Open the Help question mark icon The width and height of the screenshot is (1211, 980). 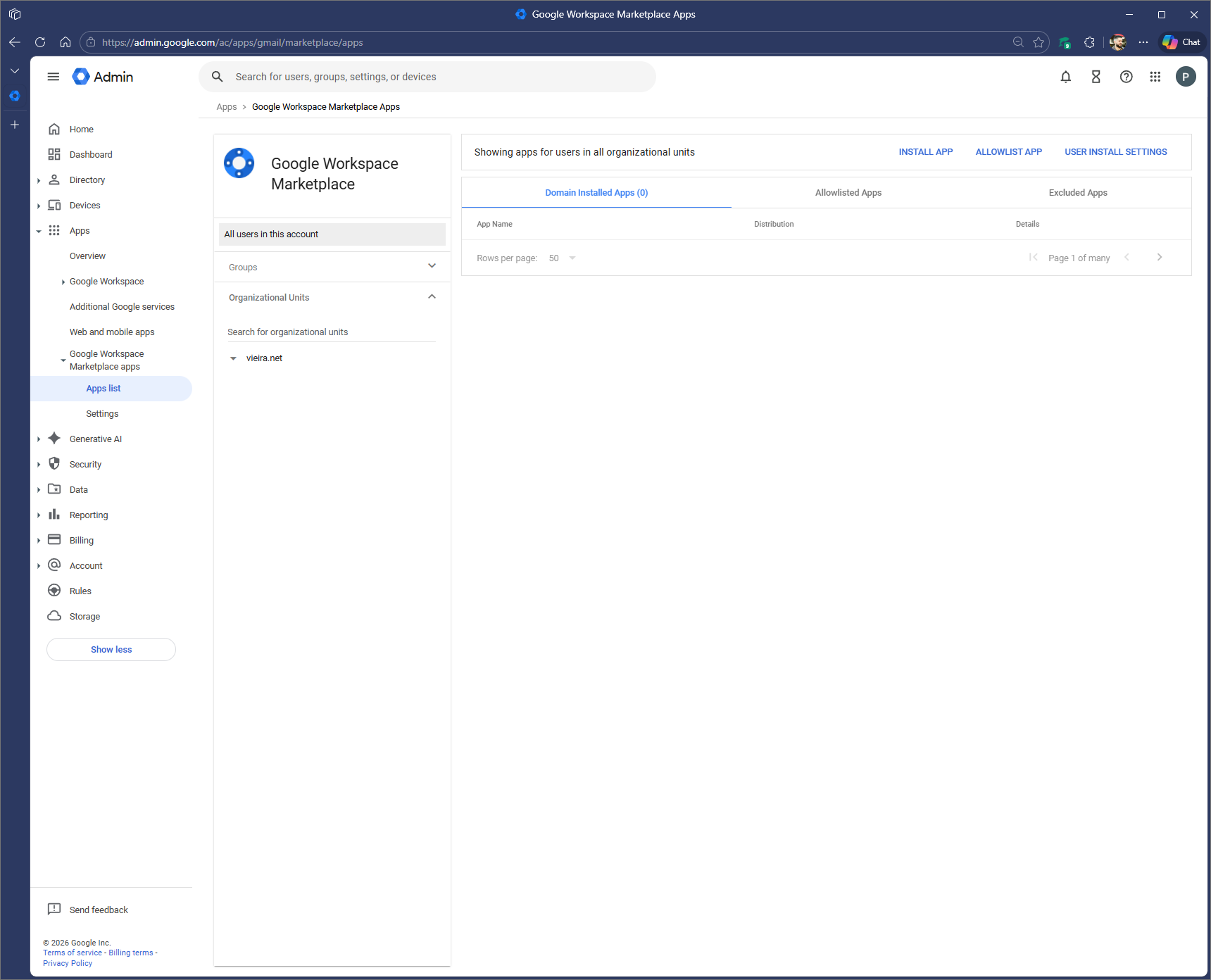click(1126, 77)
